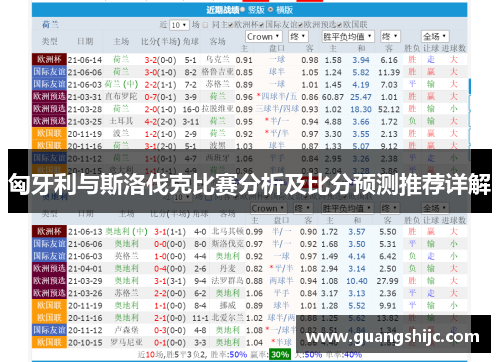Click draw odds 10.40 in the 法罗群岛 row
Viewport: 500px width, 362px height.
[357, 281]
